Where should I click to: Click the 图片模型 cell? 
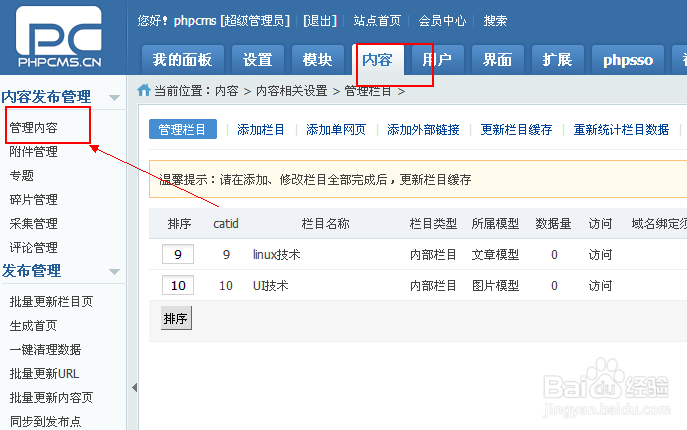tap(496, 286)
